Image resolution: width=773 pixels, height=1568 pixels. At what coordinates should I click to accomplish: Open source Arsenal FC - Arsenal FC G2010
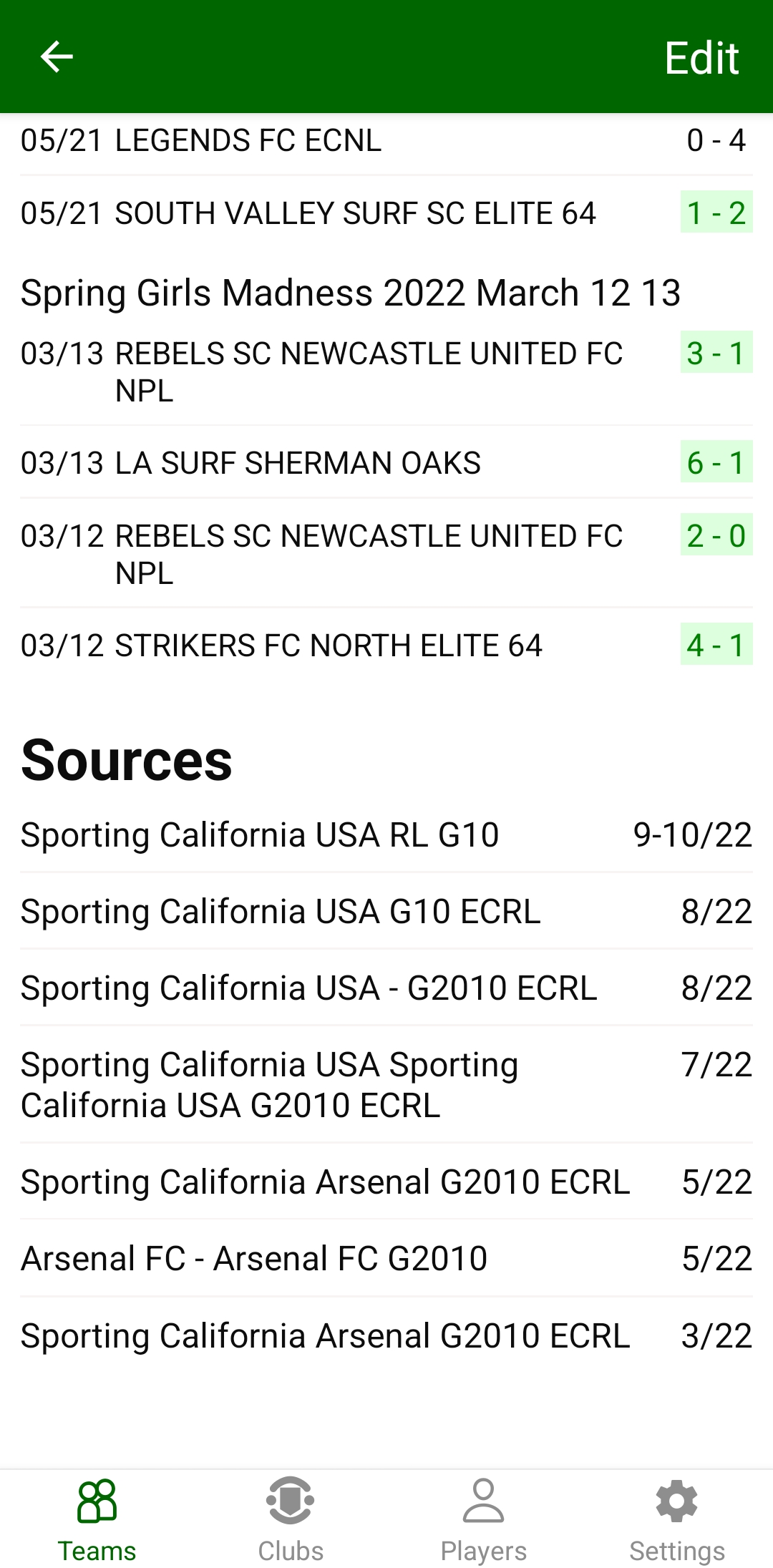(386, 1259)
